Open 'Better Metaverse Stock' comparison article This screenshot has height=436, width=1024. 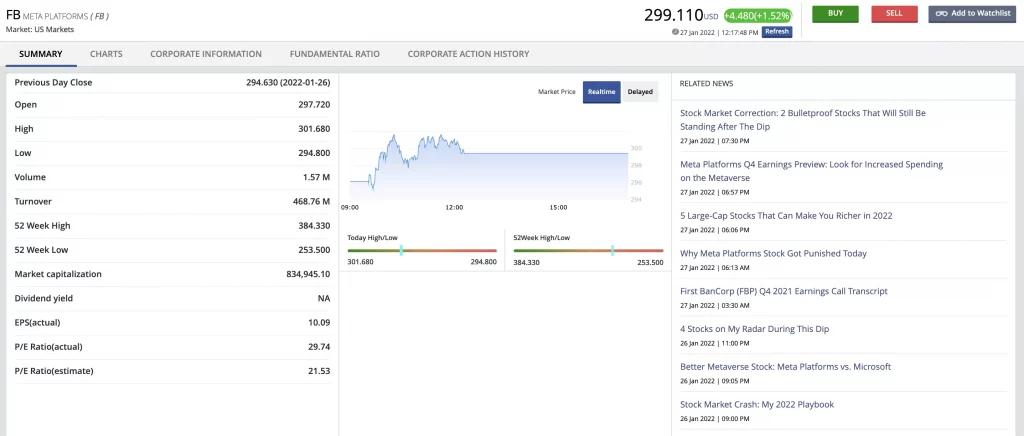pos(785,366)
